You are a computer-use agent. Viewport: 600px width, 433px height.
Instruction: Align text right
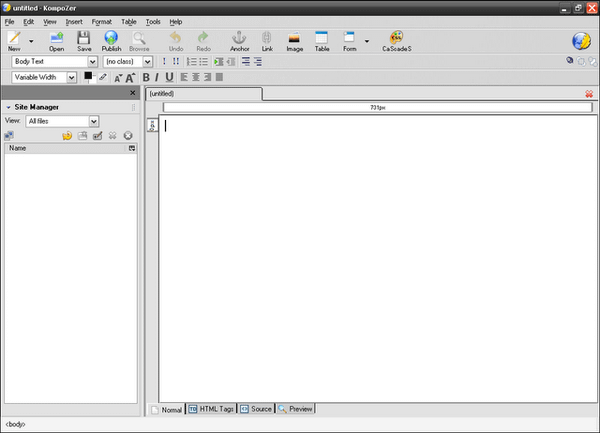207,77
